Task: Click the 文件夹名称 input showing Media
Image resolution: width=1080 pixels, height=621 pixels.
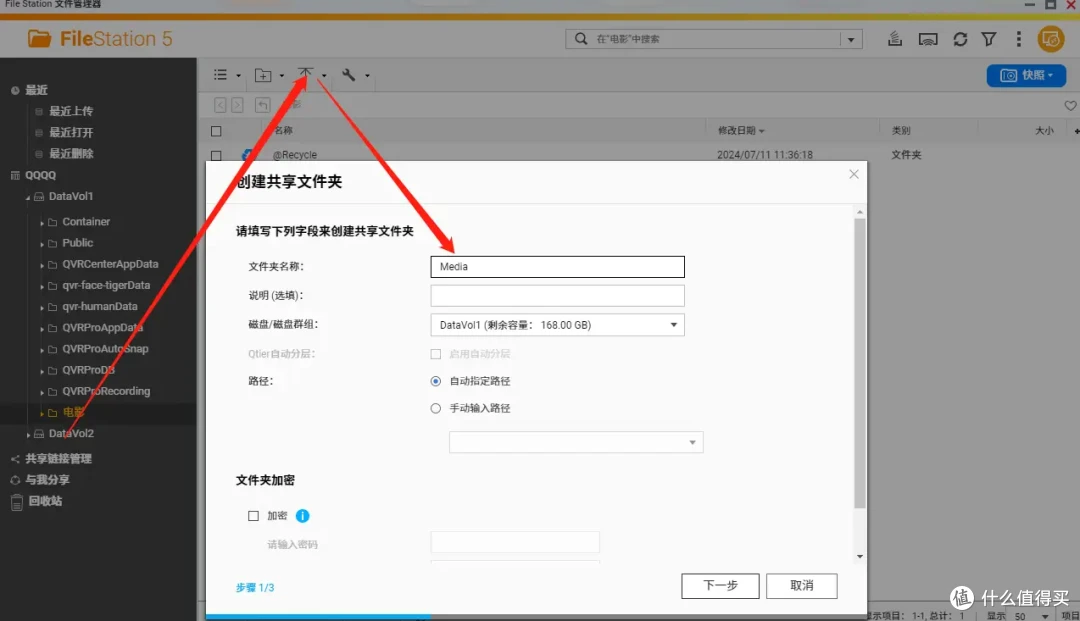Action: pos(557,266)
